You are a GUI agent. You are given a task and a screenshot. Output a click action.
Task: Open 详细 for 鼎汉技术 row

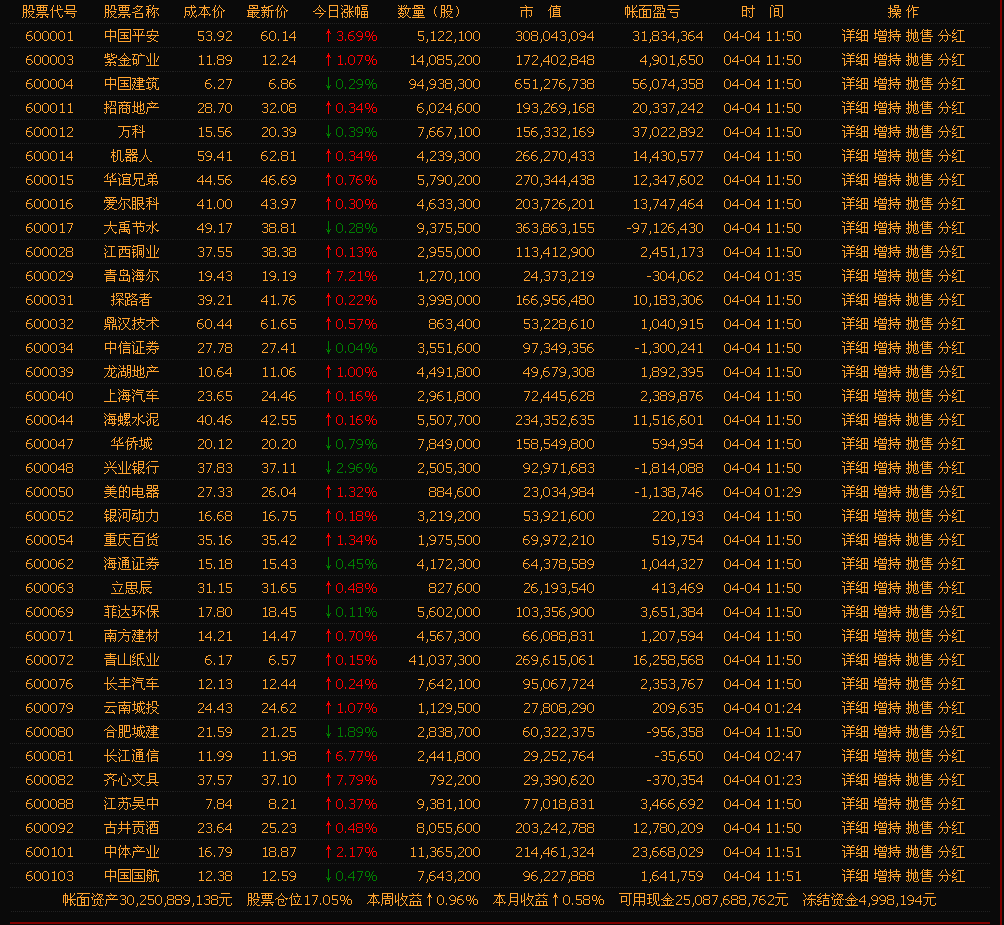[x=855, y=325]
